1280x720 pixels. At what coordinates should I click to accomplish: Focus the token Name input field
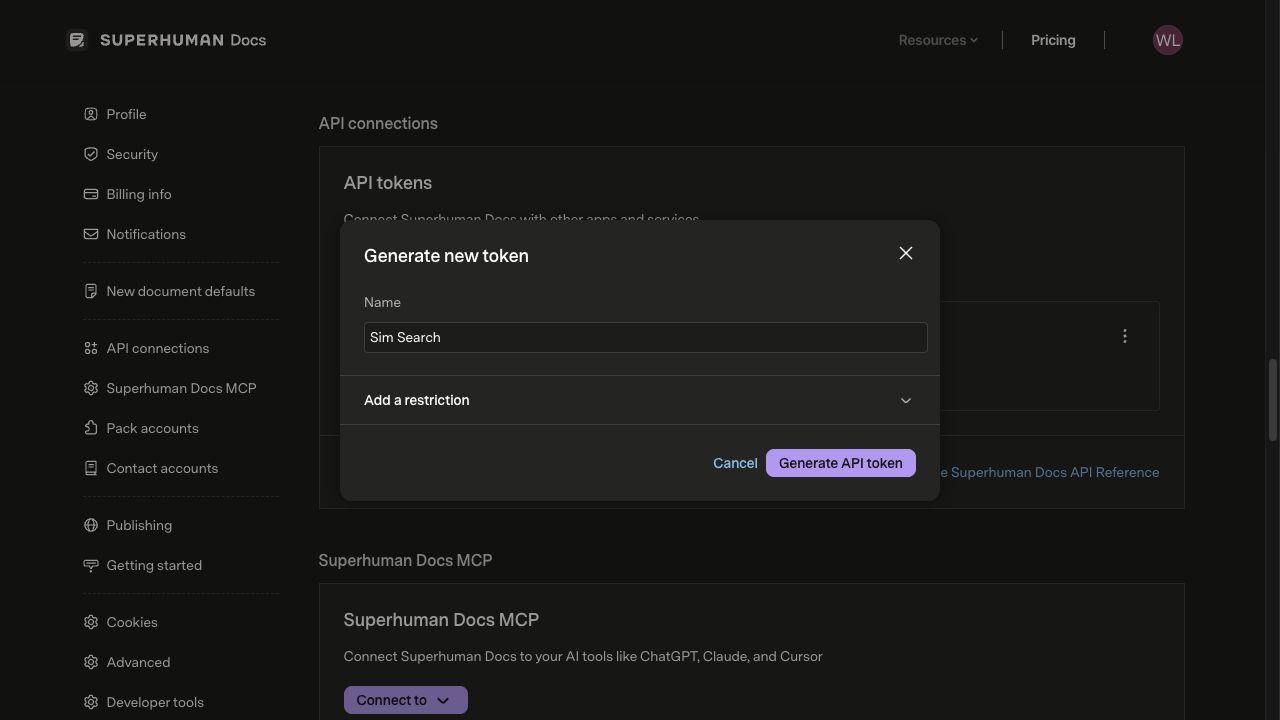[646, 337]
